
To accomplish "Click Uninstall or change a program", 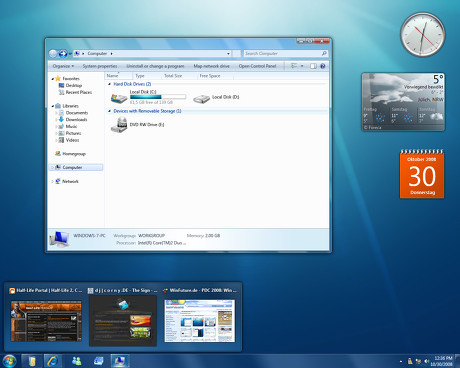I will coord(155,66).
